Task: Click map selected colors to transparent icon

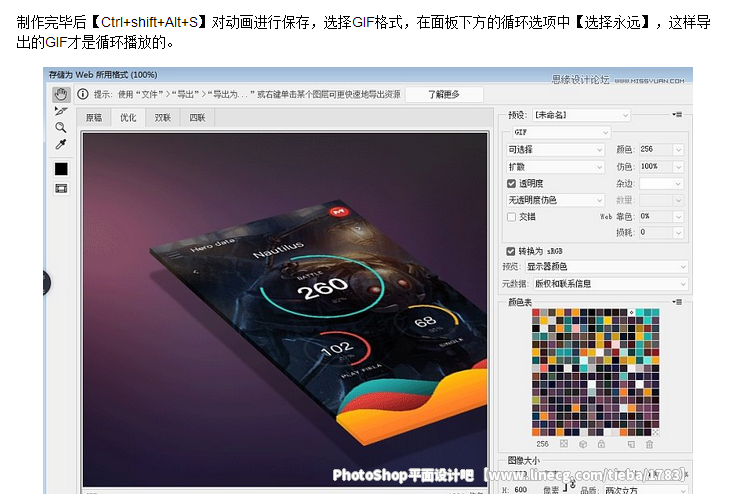Action: (564, 444)
